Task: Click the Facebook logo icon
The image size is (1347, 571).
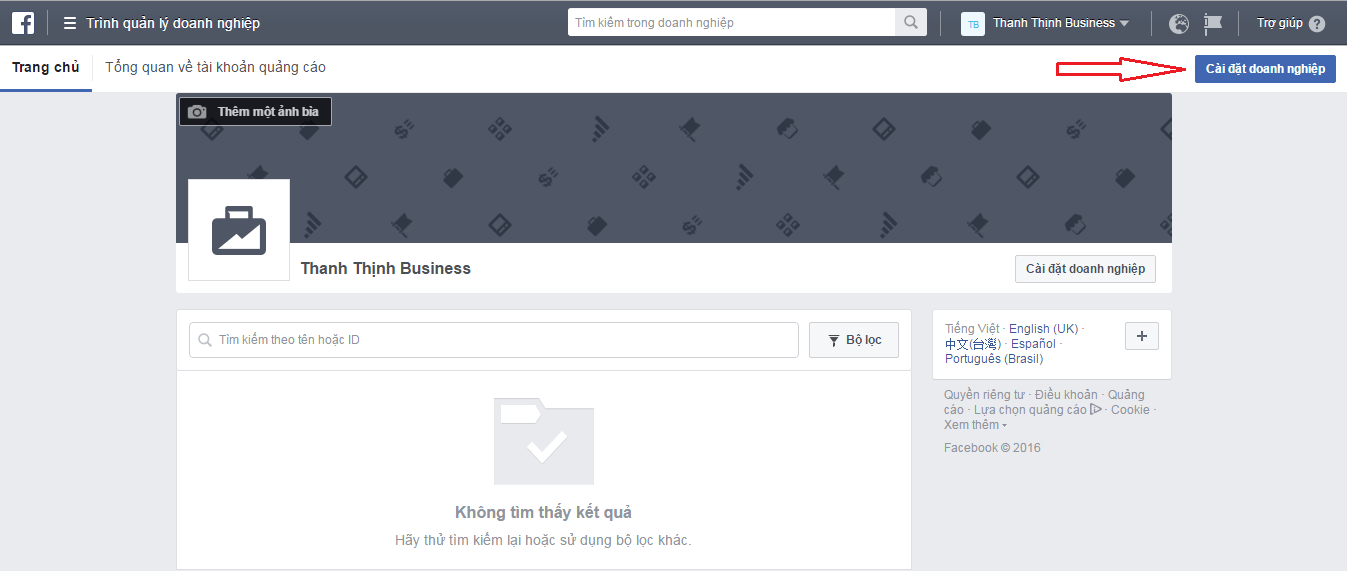Action: tap(23, 22)
